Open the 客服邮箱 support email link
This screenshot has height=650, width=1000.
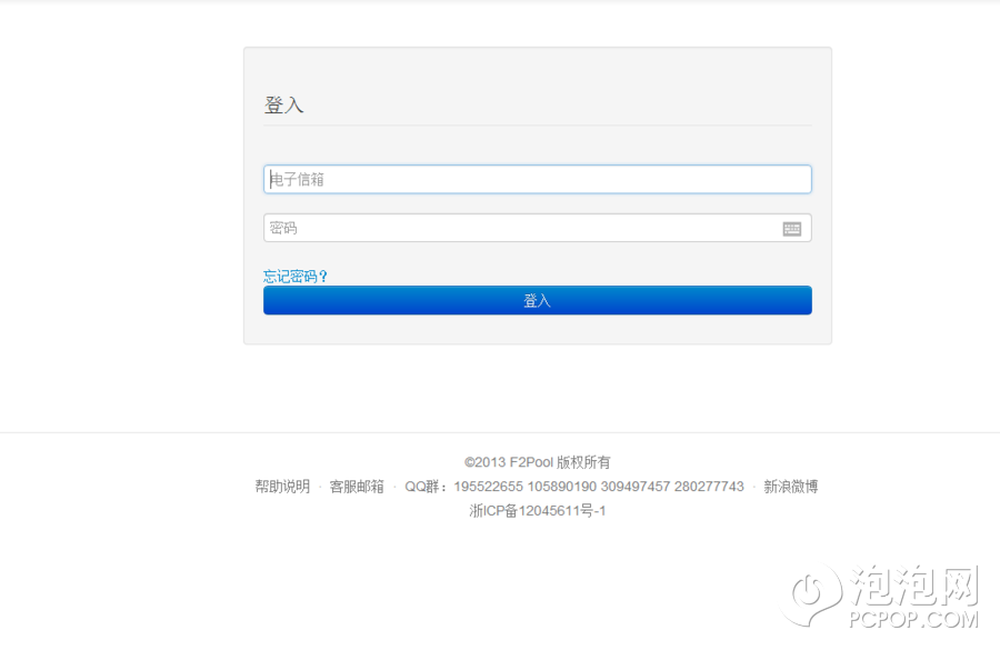point(357,487)
